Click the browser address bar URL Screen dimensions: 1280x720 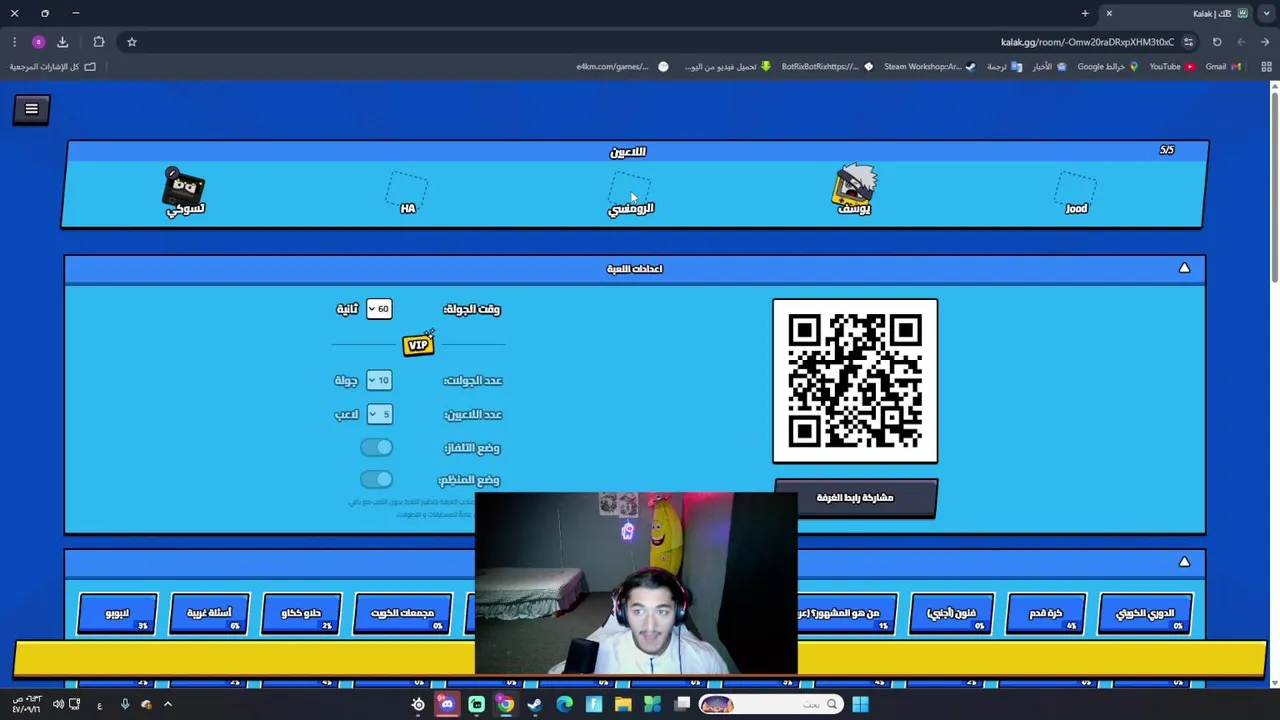pyautogui.click(x=1087, y=42)
